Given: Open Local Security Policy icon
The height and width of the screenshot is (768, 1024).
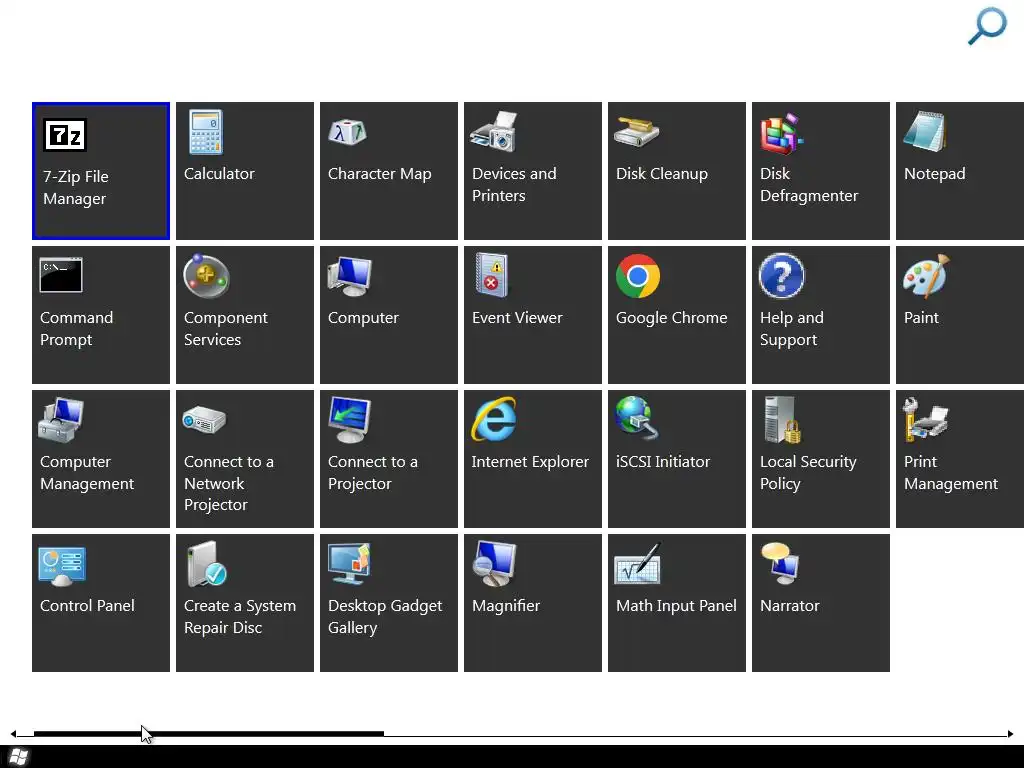Looking at the screenshot, I should click(x=782, y=421).
